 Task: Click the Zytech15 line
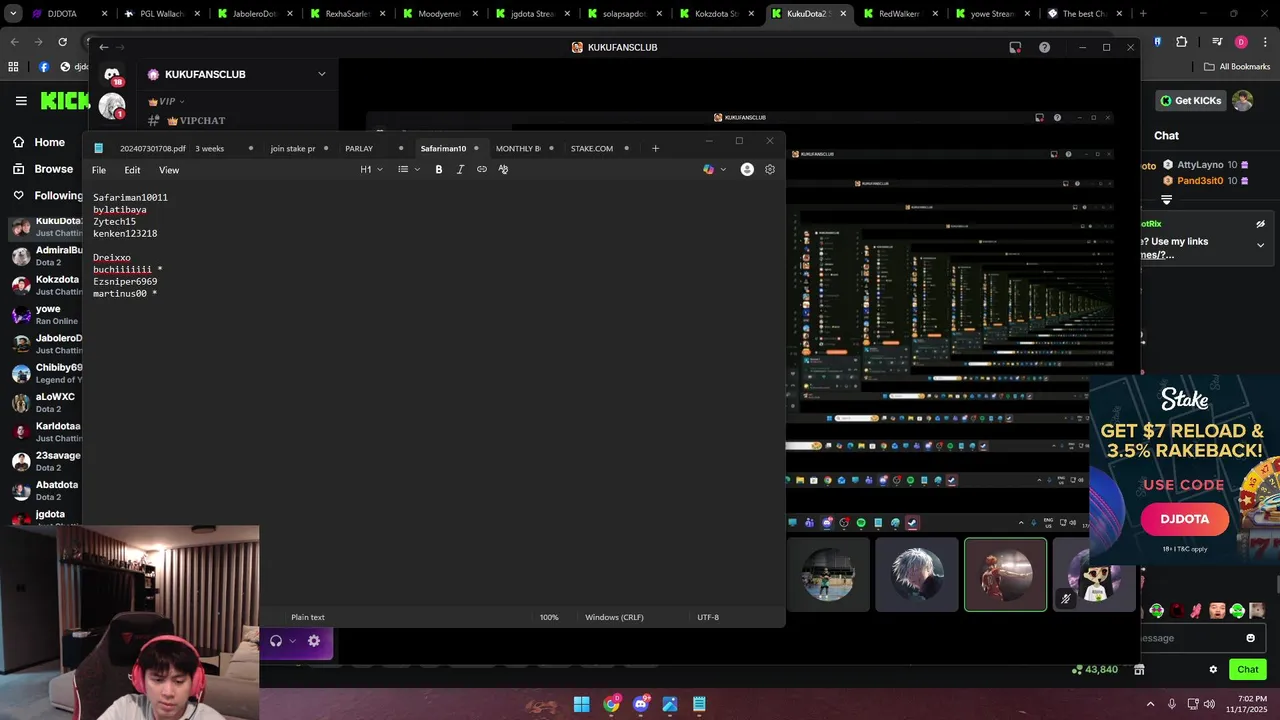[114, 222]
